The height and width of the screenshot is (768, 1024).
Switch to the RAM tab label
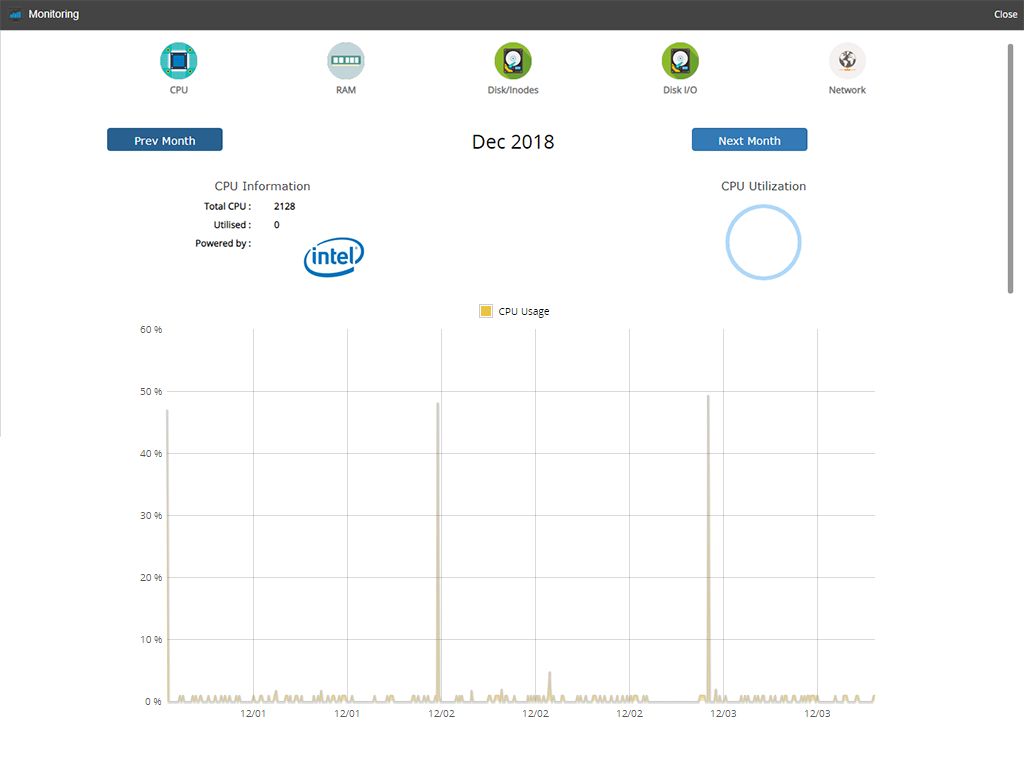tap(346, 90)
